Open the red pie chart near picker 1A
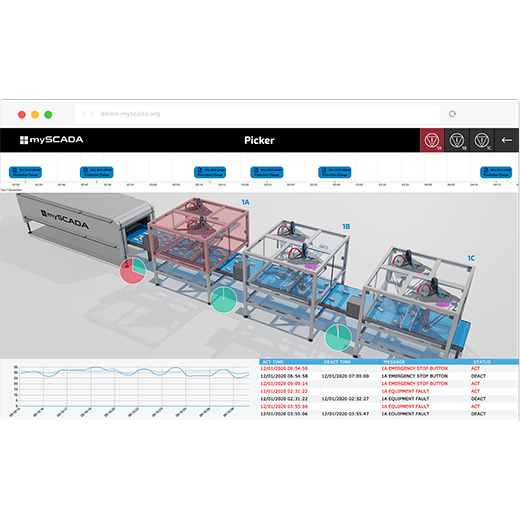 (133, 271)
